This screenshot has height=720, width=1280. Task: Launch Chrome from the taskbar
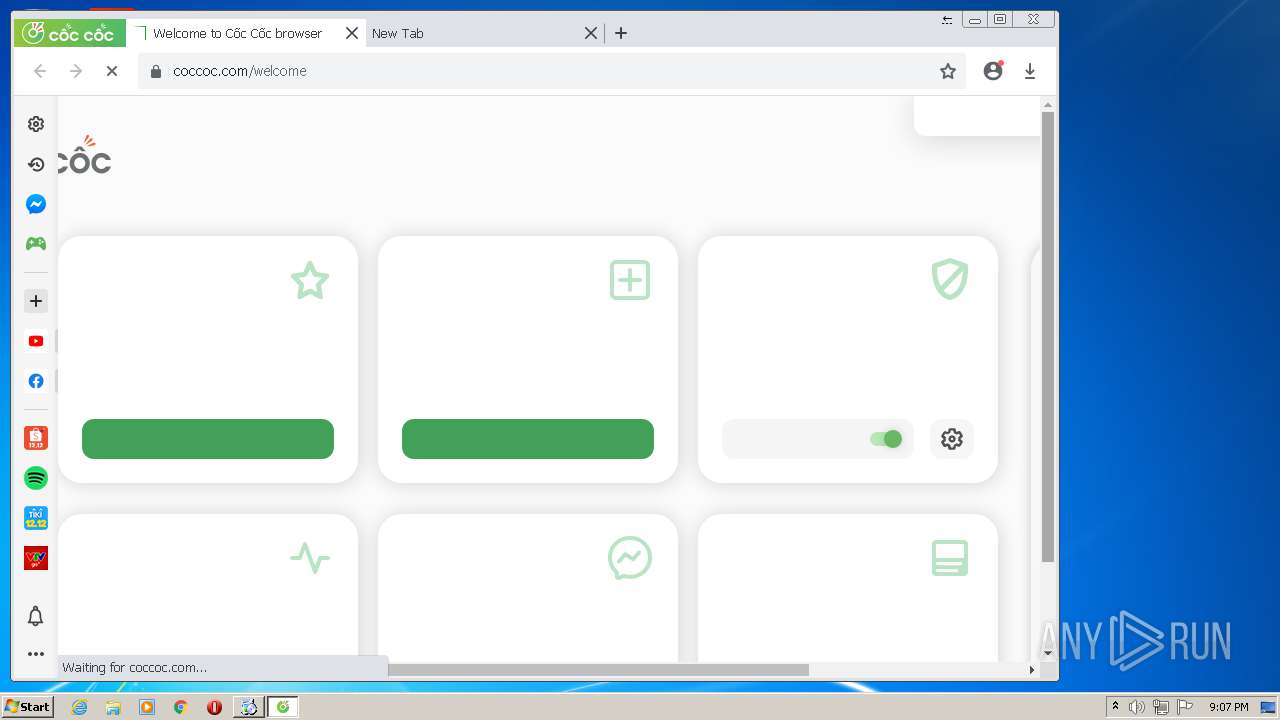point(180,707)
